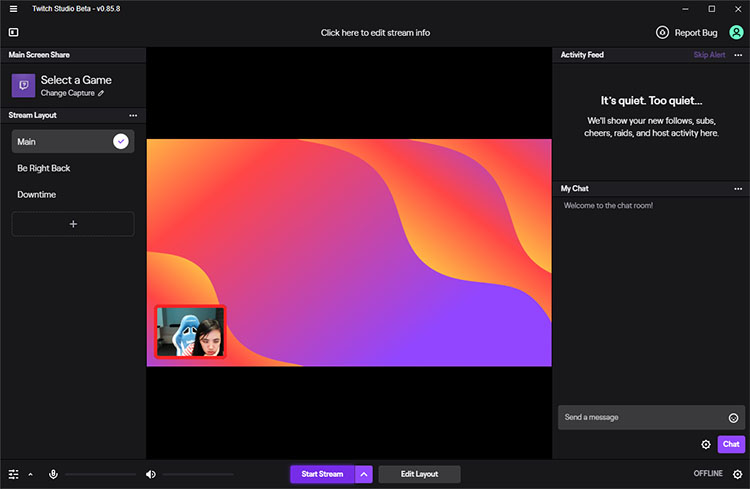Click Report Bug text link
This screenshot has width=750, height=489.
pos(696,33)
